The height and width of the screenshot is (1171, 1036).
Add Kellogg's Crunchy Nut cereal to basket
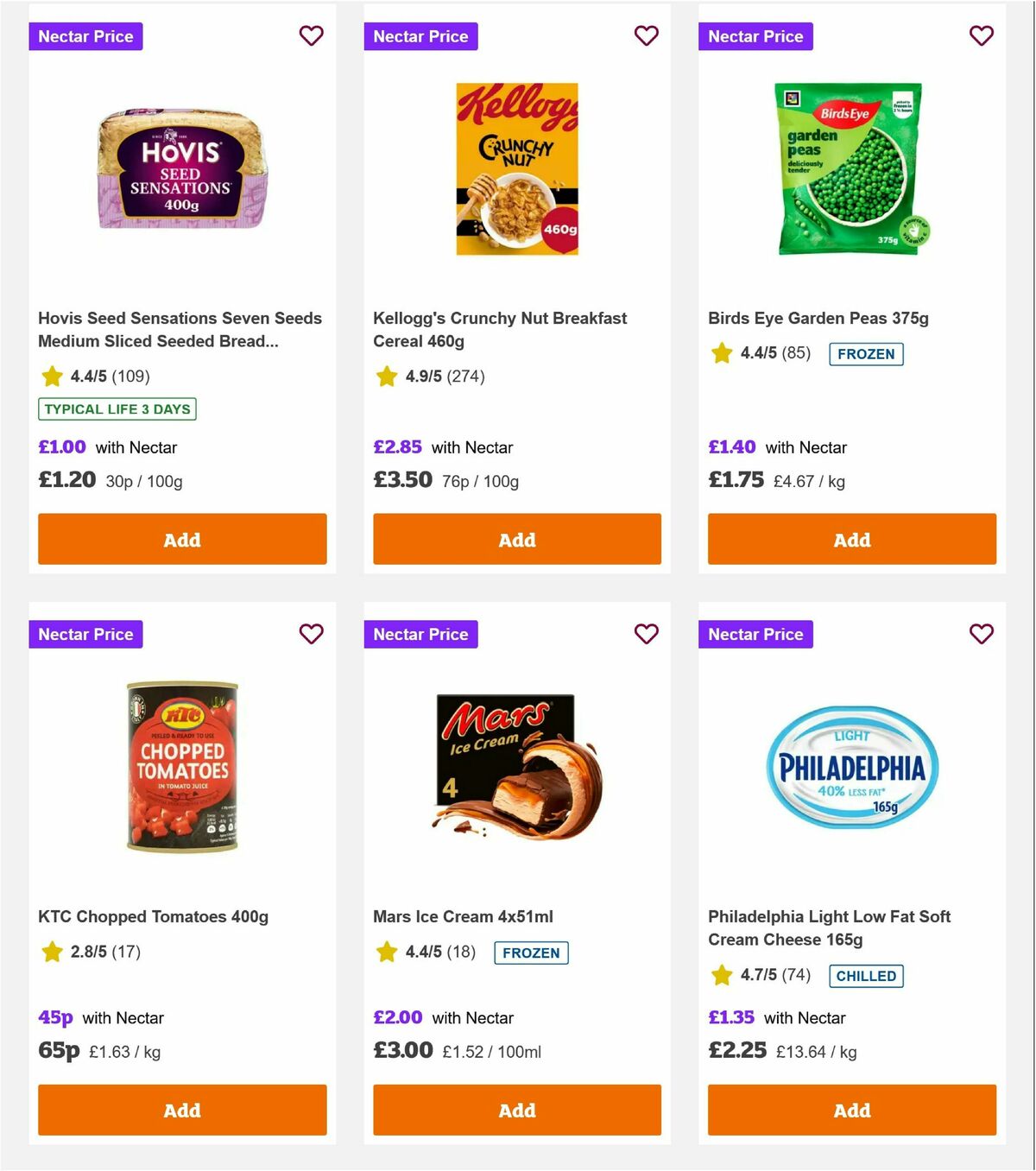click(x=516, y=539)
